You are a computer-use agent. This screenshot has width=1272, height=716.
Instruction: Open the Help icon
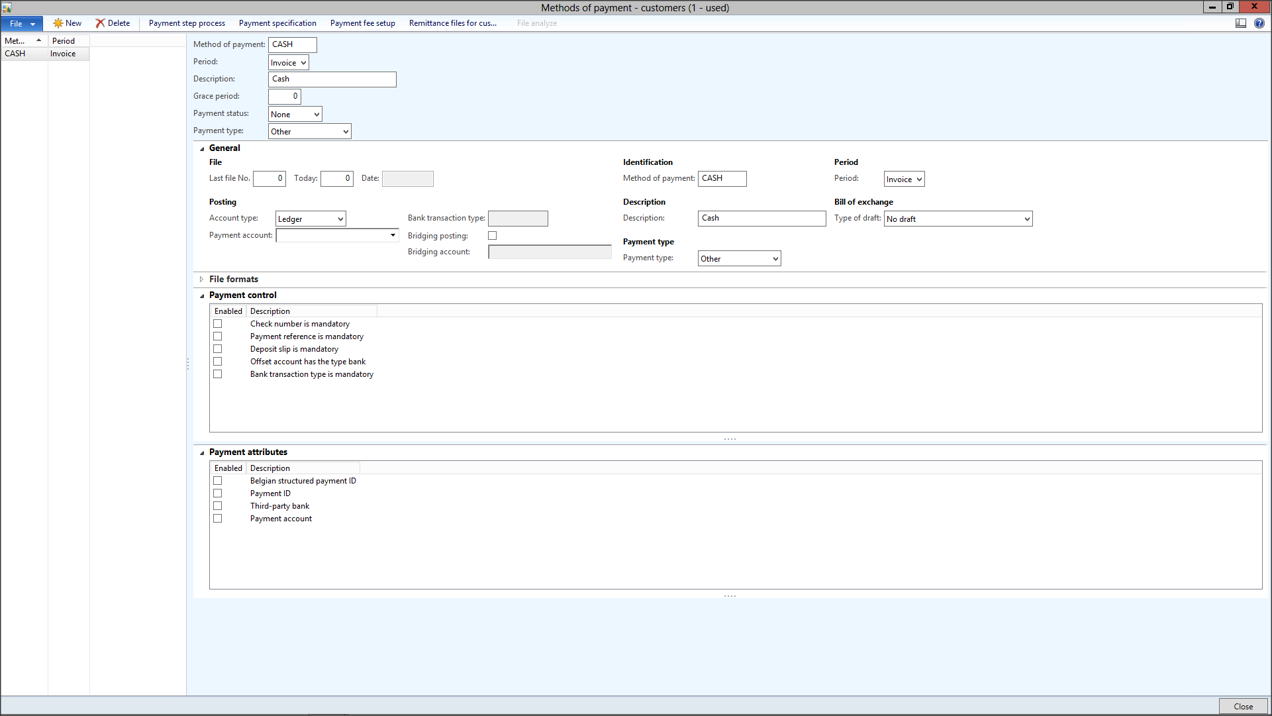pyautogui.click(x=1259, y=23)
